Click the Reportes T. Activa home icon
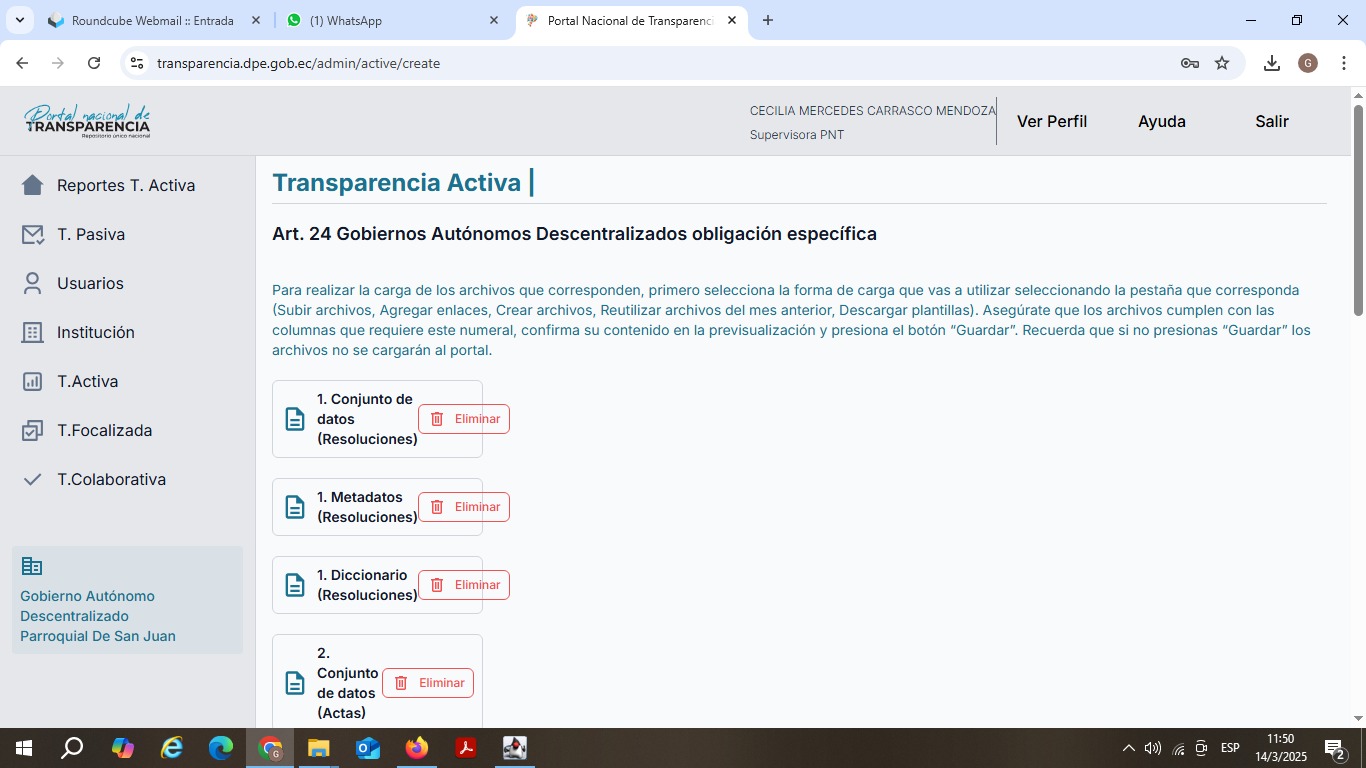This screenshot has width=1366, height=768. point(33,185)
